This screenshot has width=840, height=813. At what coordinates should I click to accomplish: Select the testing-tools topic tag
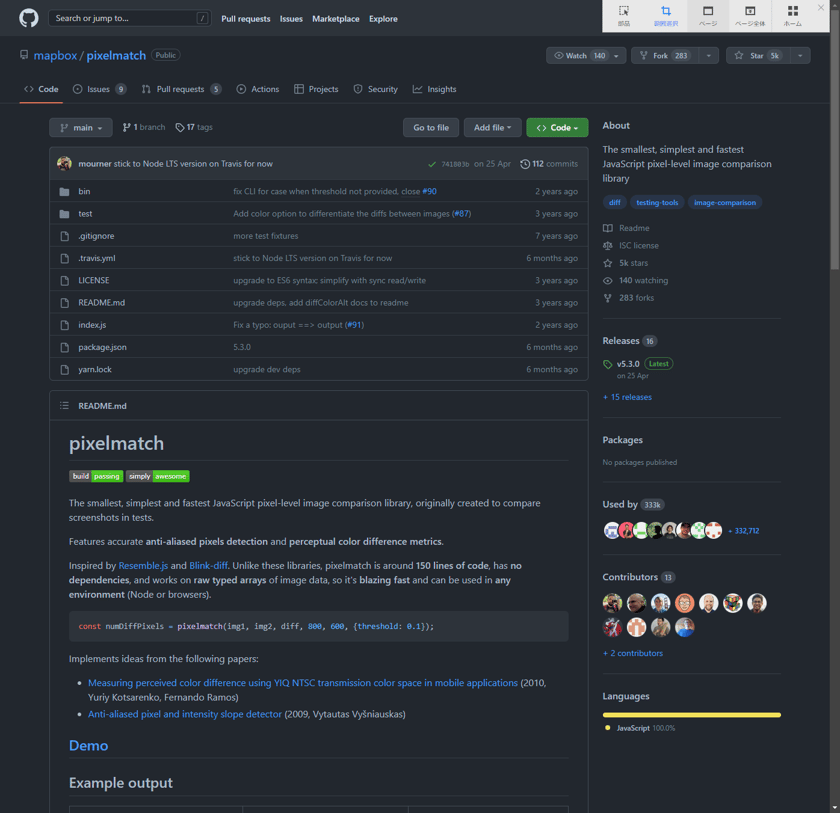pos(657,202)
